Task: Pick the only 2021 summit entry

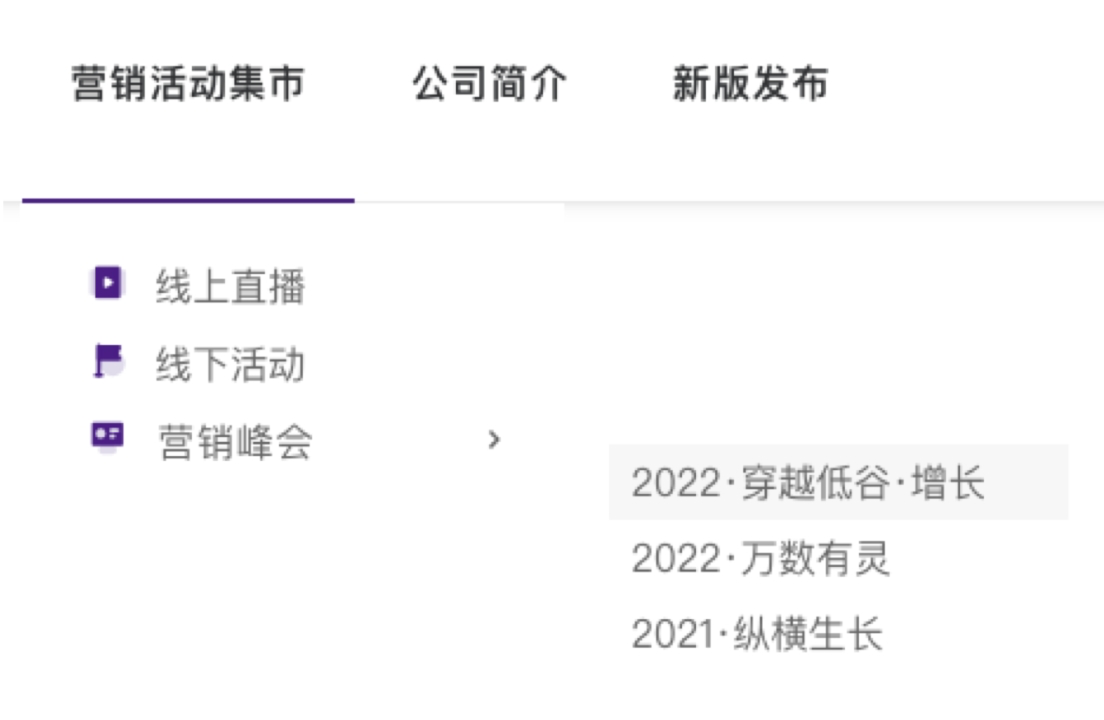Action: coord(757,634)
